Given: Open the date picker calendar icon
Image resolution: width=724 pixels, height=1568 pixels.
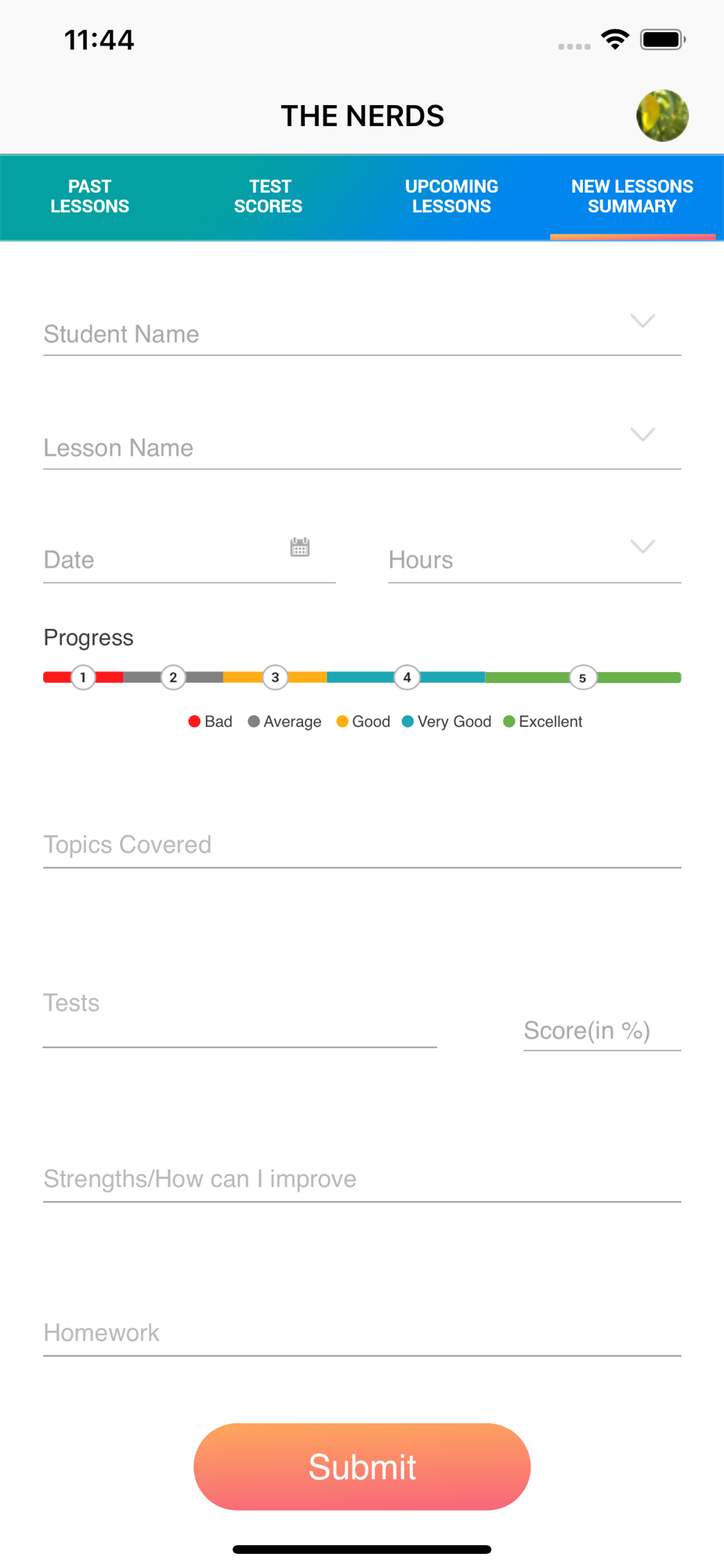Looking at the screenshot, I should (x=300, y=546).
